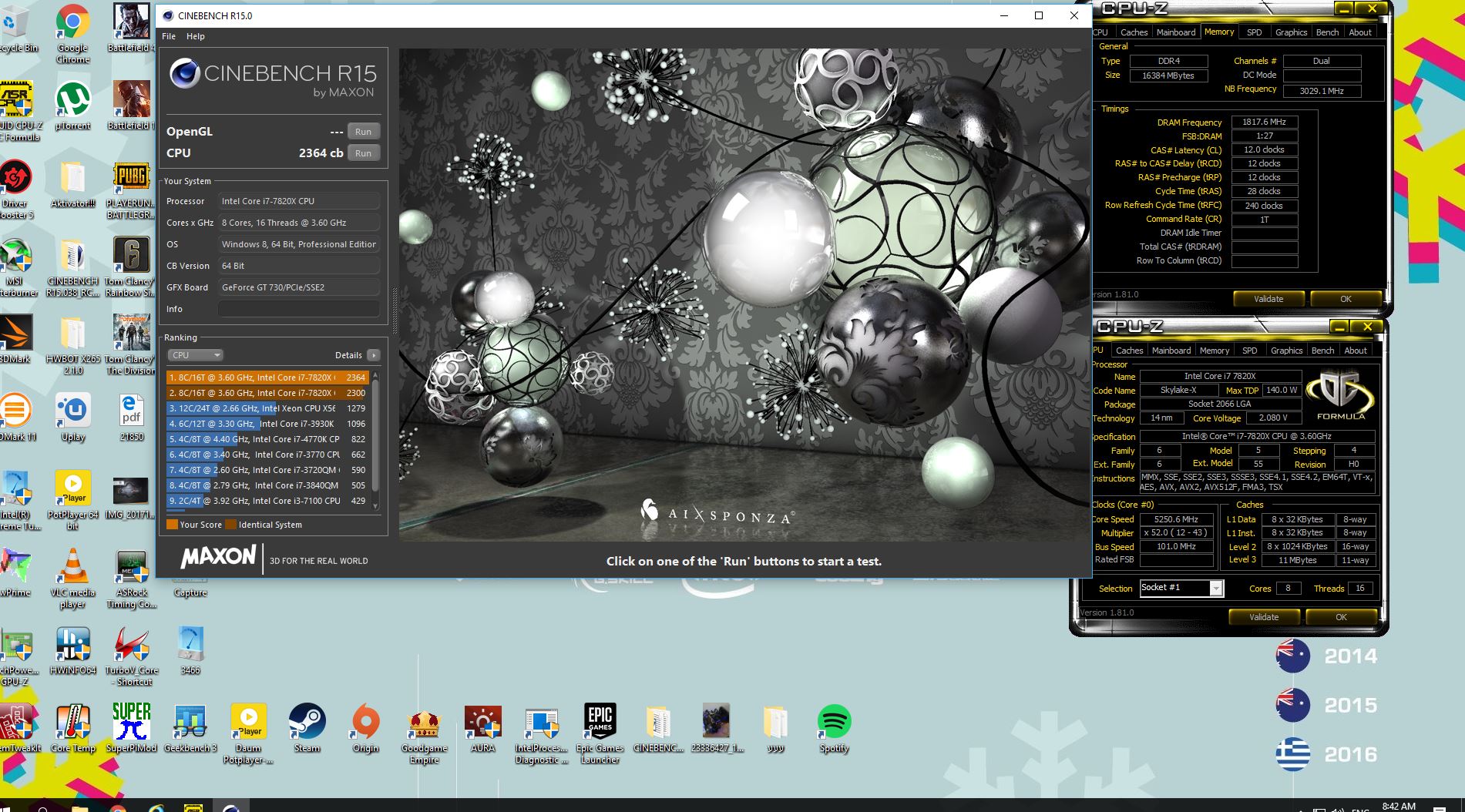Open the SuperPiMod desktop icon
This screenshot has width=1465, height=812.
pos(132,728)
